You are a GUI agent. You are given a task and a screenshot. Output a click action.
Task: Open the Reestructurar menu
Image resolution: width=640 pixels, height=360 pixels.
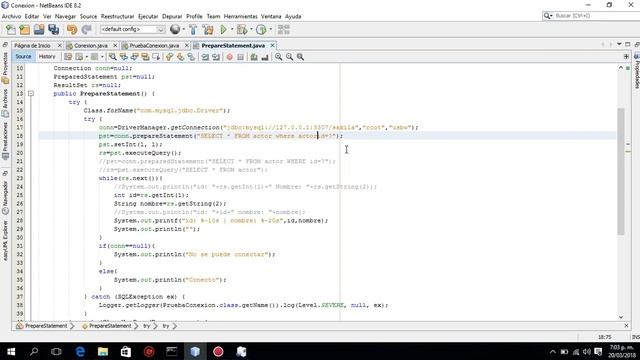pyautogui.click(x=118, y=16)
